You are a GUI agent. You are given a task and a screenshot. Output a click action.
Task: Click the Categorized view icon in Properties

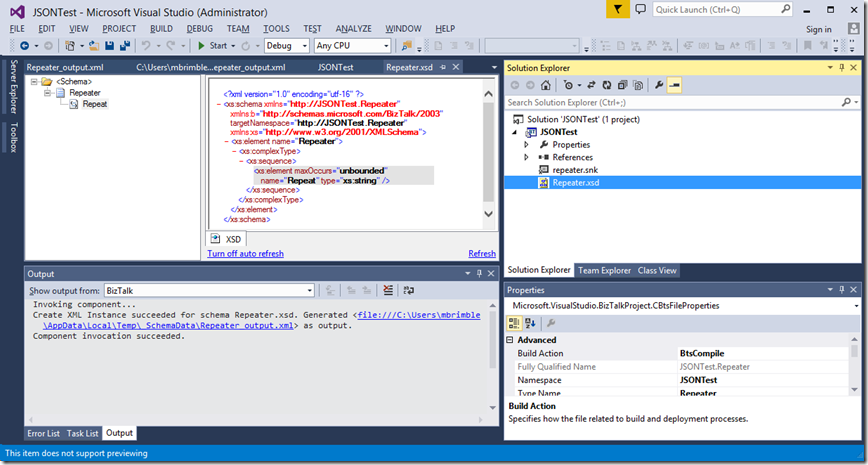click(x=514, y=323)
